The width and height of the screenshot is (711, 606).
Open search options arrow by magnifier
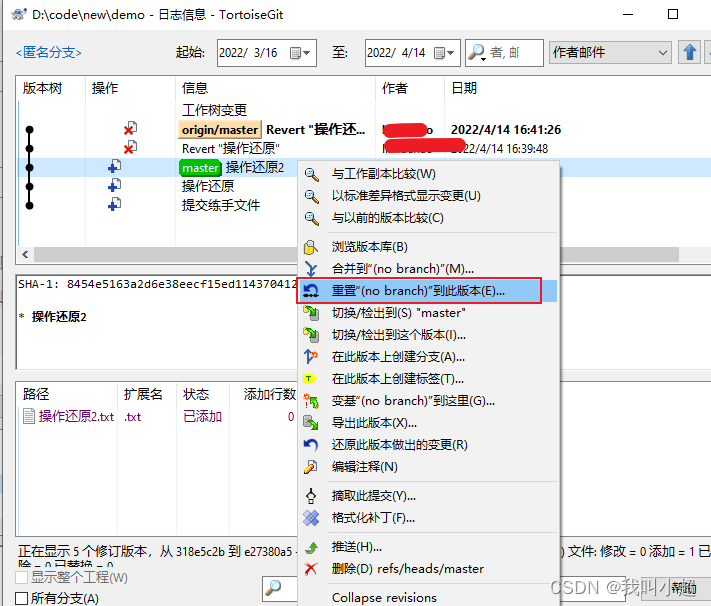click(483, 59)
